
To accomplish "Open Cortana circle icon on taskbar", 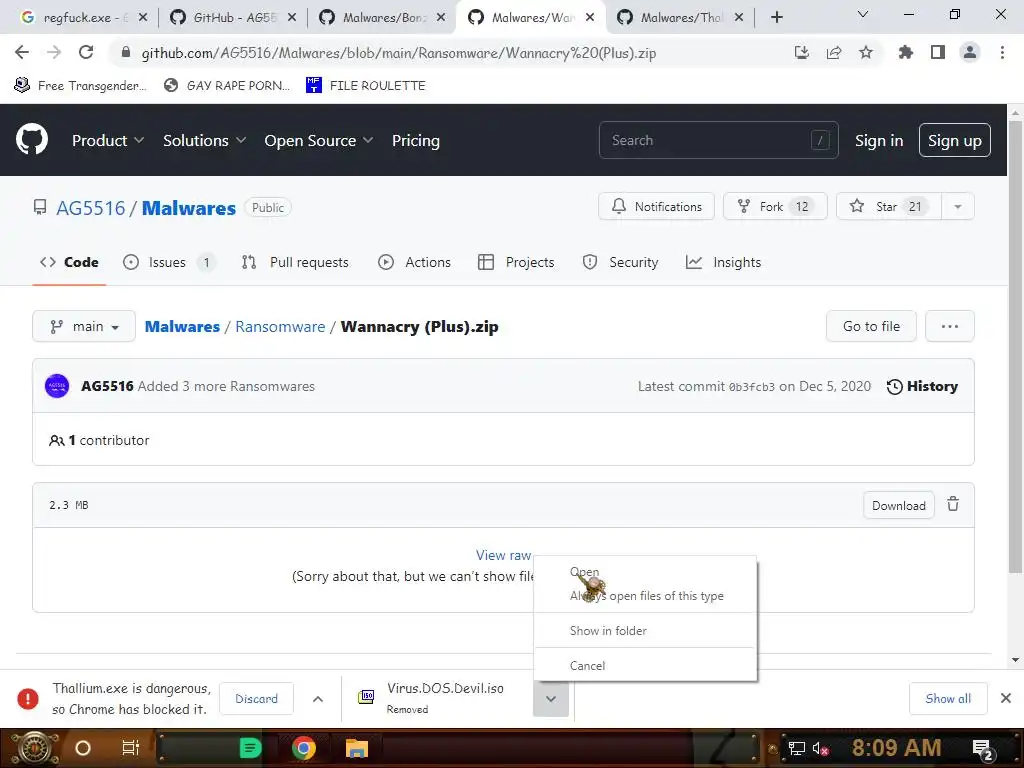I will pyautogui.click(x=82, y=748).
